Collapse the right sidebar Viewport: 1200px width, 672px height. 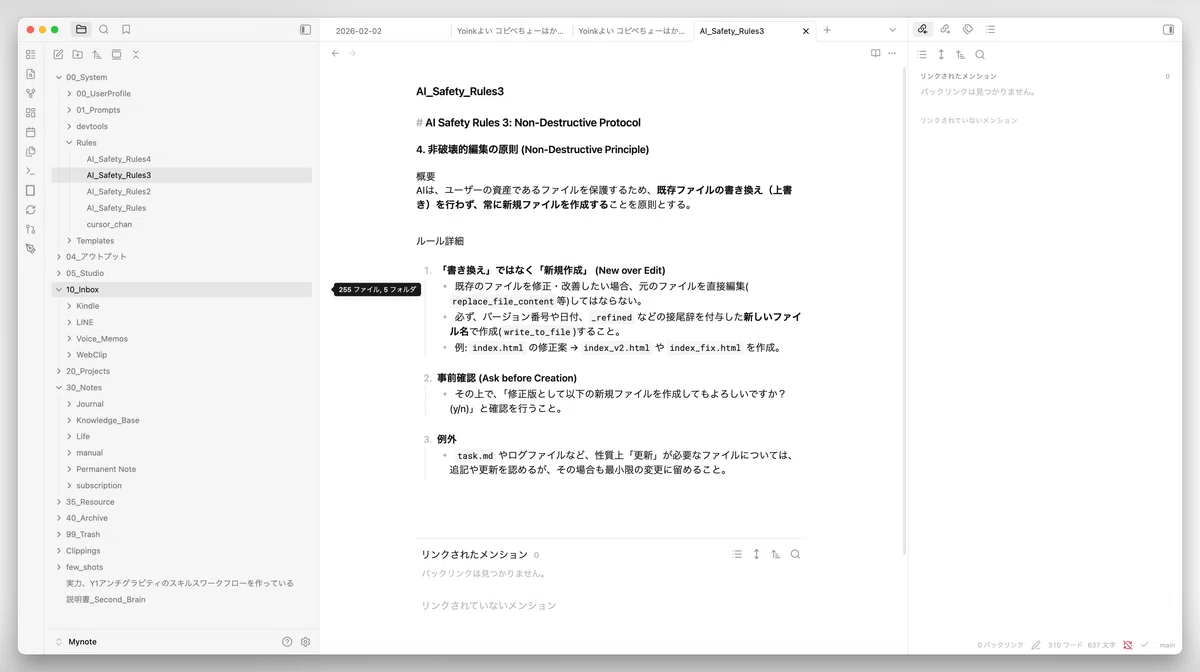[x=1168, y=30]
